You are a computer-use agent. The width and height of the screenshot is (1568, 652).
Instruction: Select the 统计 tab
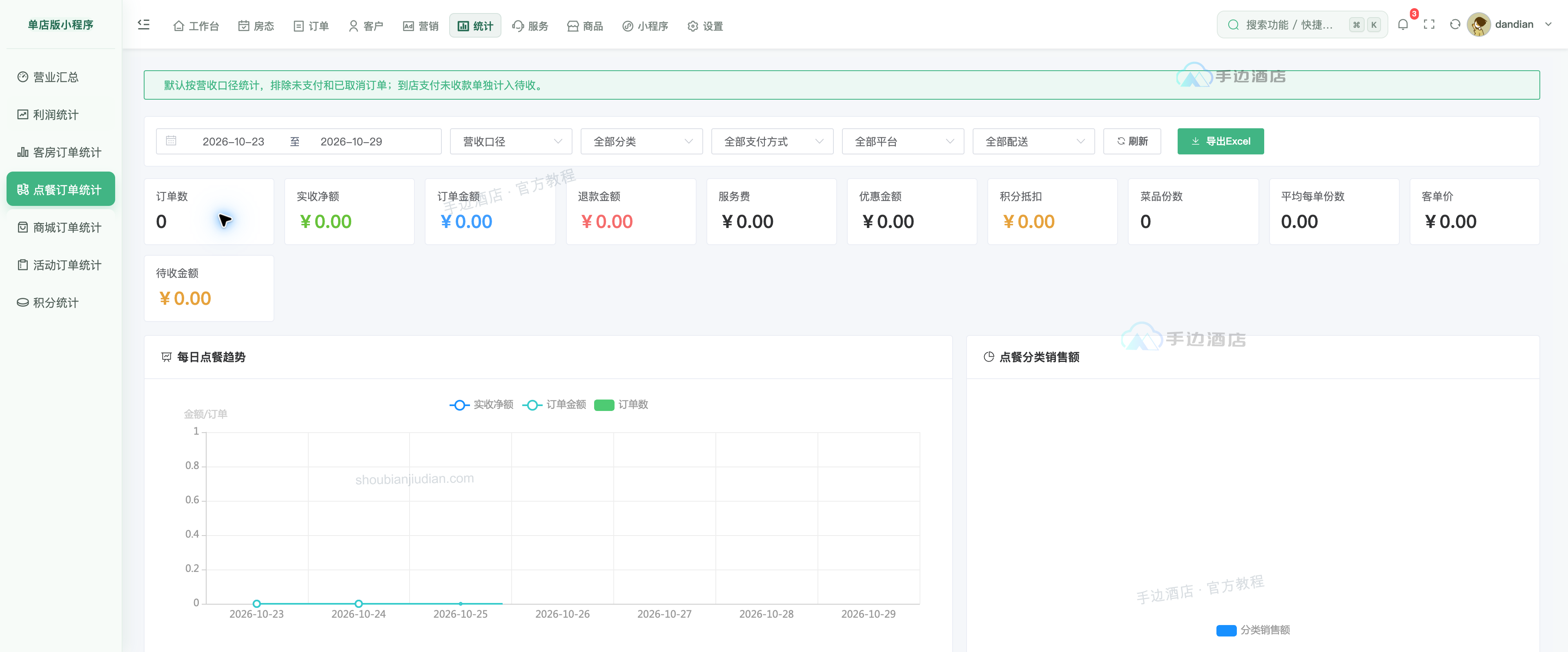click(475, 26)
